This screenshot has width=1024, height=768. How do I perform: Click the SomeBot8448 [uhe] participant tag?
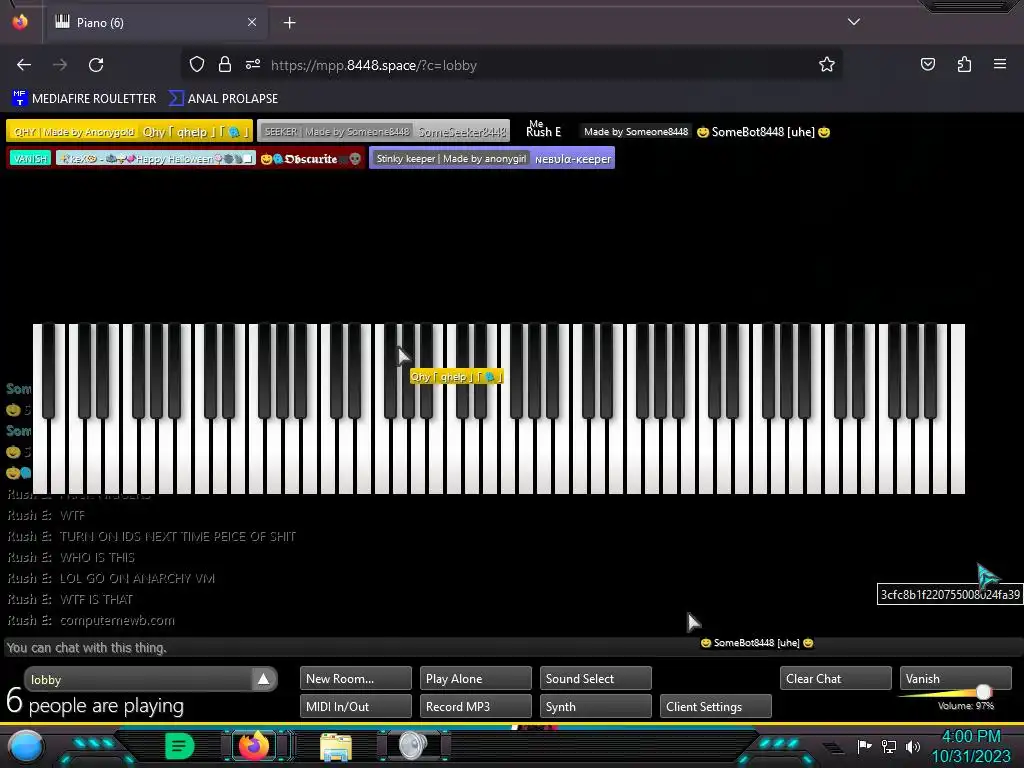[x=705, y=131]
